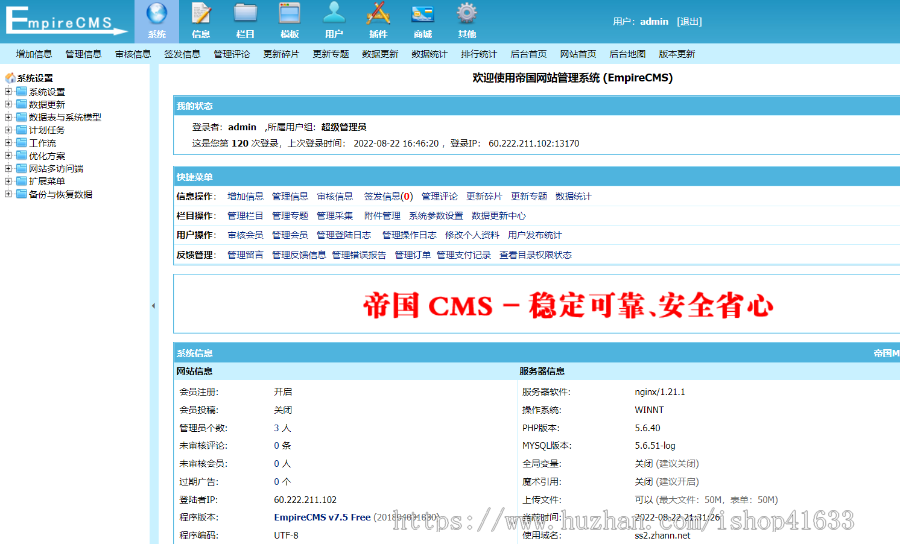Open the 系统 globe icon in top navigation
This screenshot has height=544, width=900.
tap(157, 14)
